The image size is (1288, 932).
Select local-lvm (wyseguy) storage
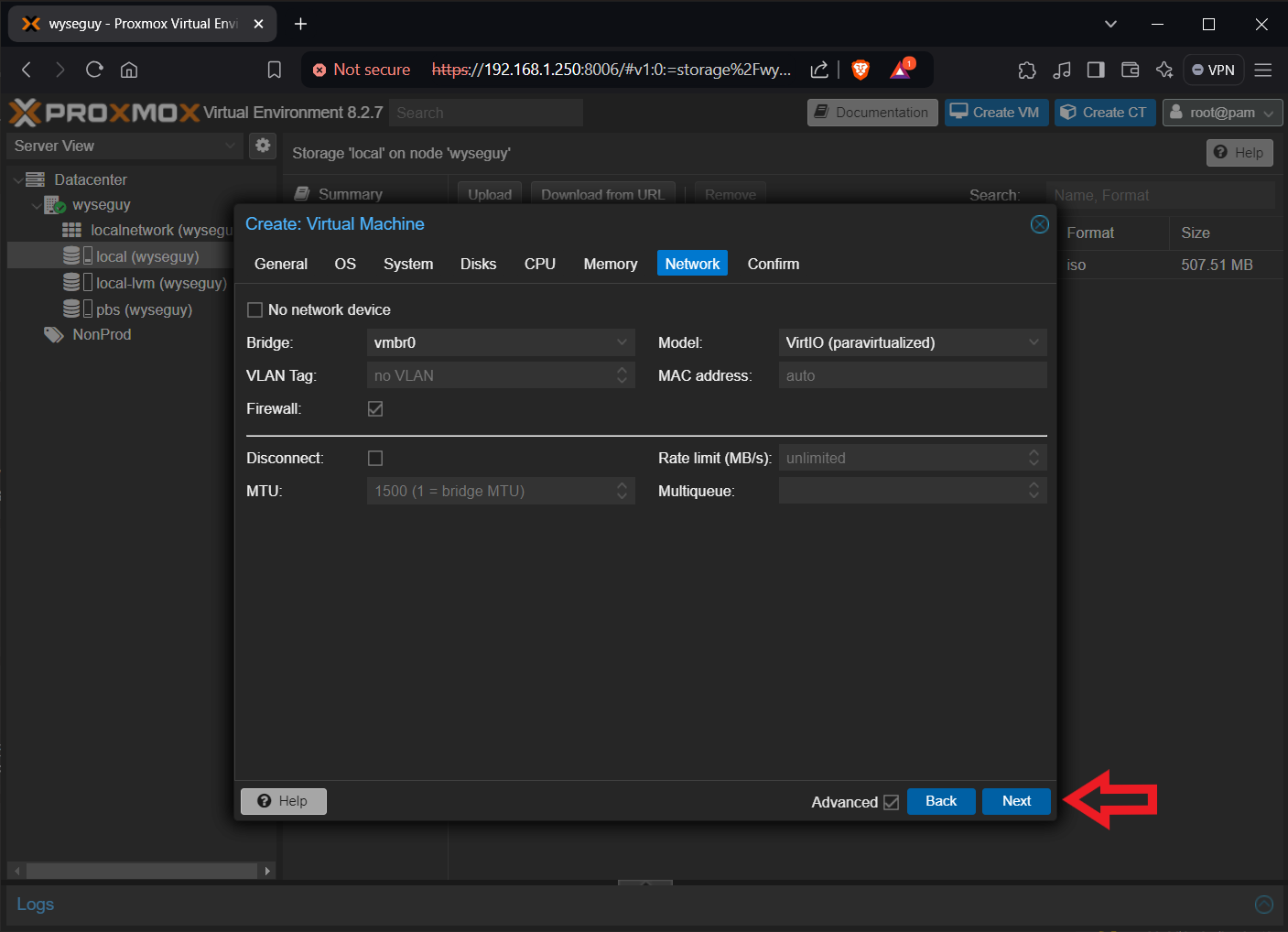pyautogui.click(x=145, y=283)
